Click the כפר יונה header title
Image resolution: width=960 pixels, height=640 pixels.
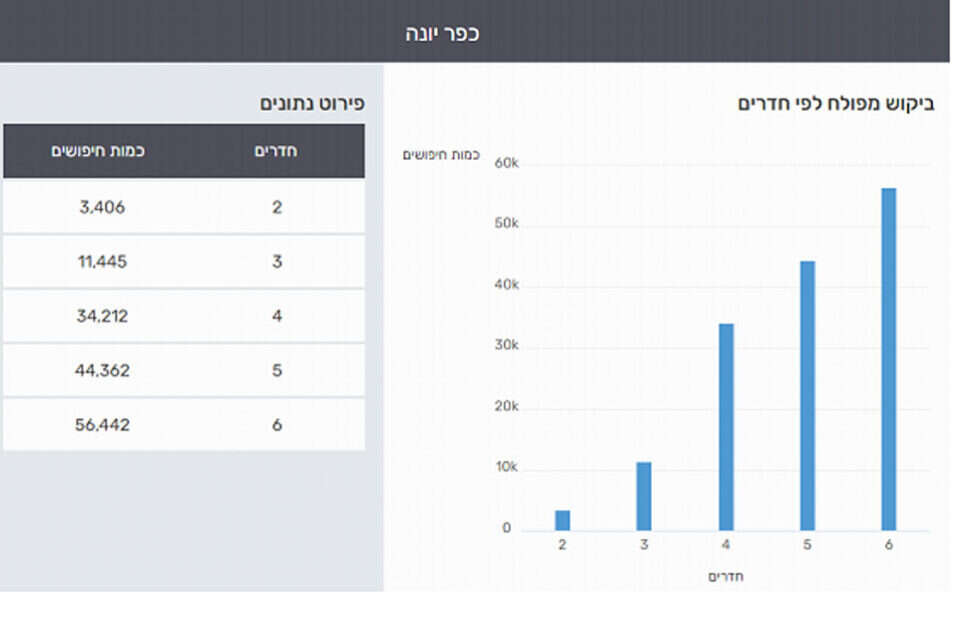click(442, 33)
